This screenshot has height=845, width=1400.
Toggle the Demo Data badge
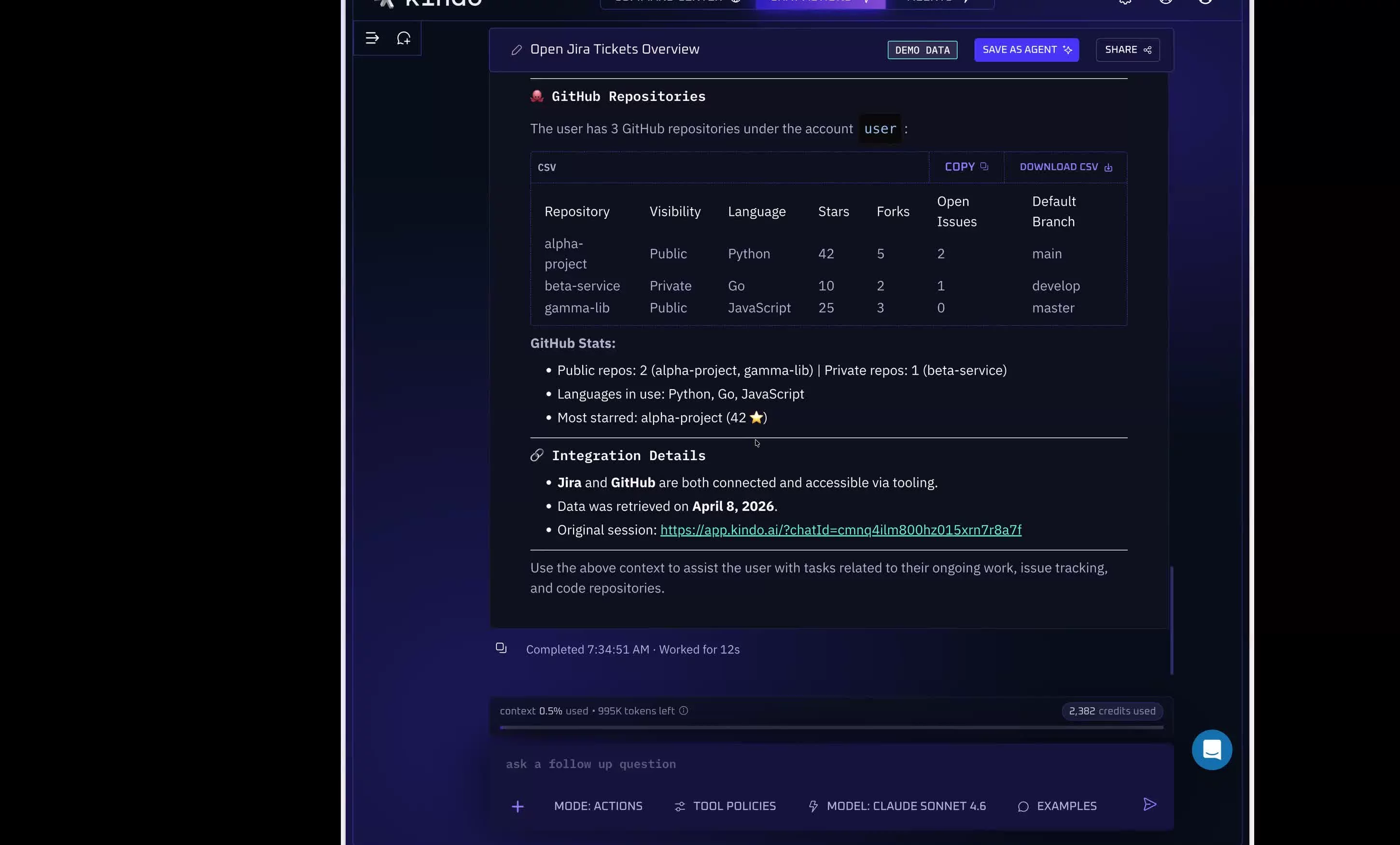coord(922,50)
